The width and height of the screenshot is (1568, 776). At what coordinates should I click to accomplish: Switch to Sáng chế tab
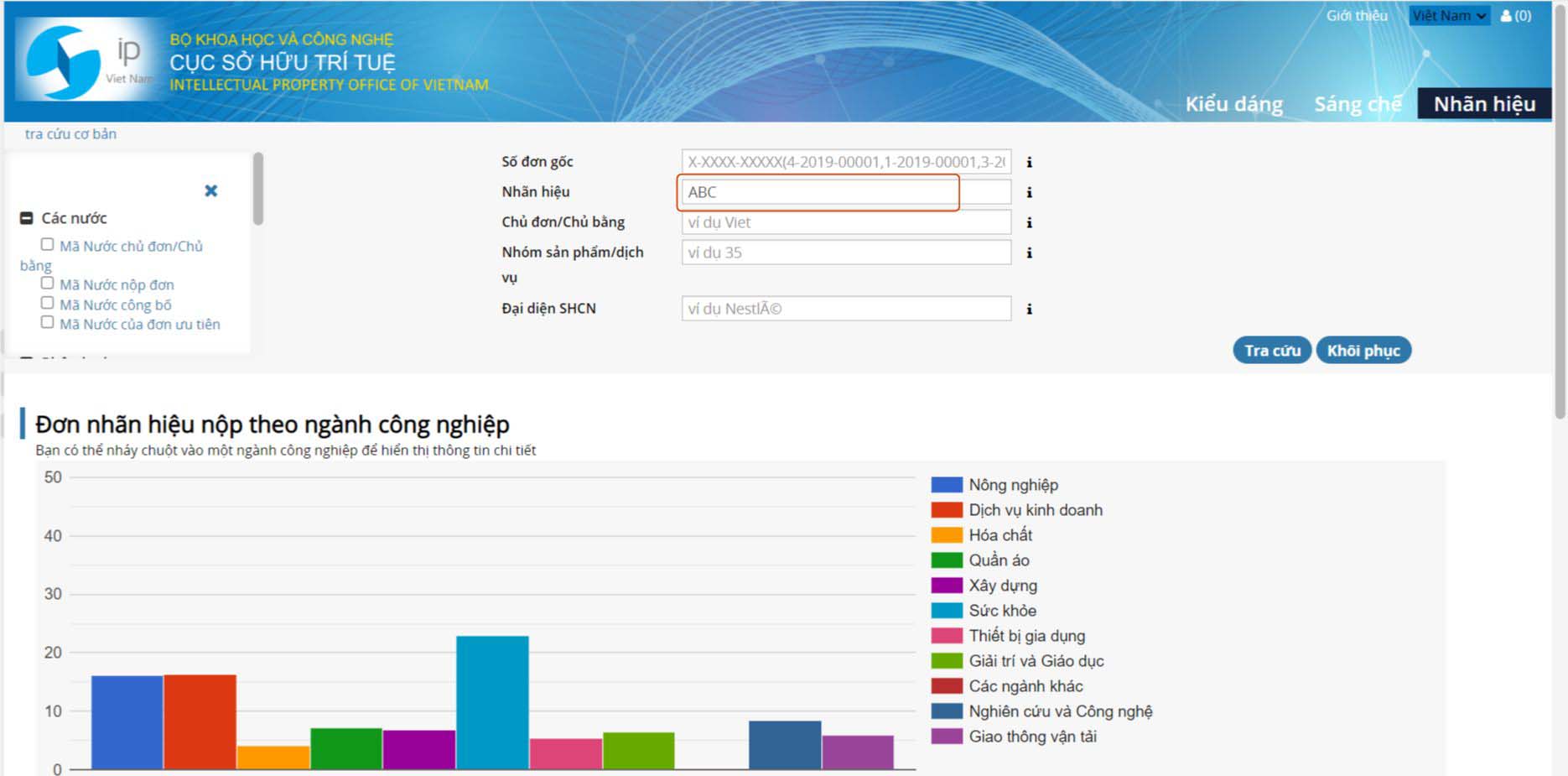pos(1358,104)
